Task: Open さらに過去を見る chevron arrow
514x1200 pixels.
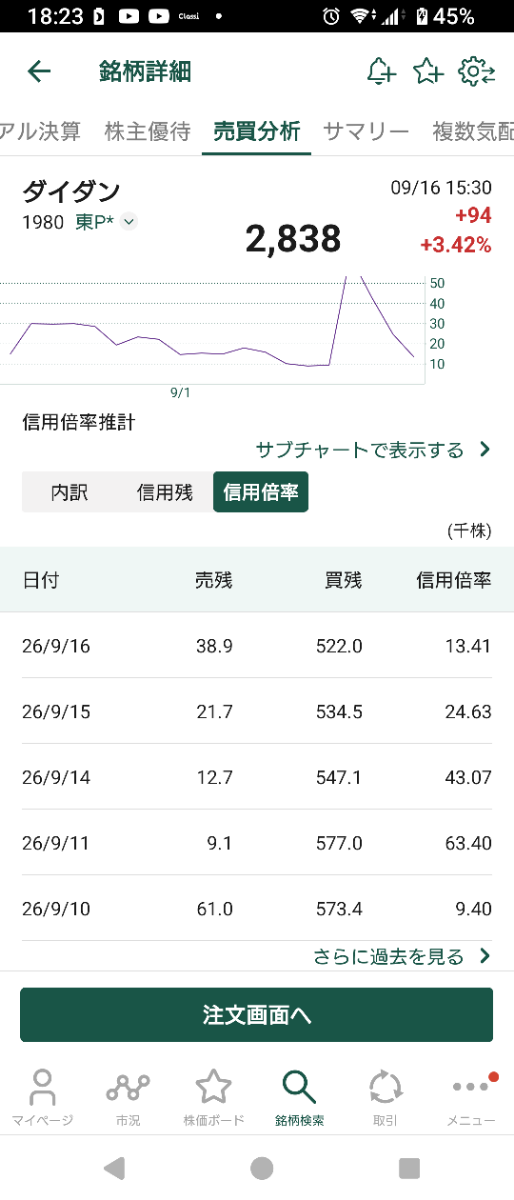Action: tap(485, 956)
